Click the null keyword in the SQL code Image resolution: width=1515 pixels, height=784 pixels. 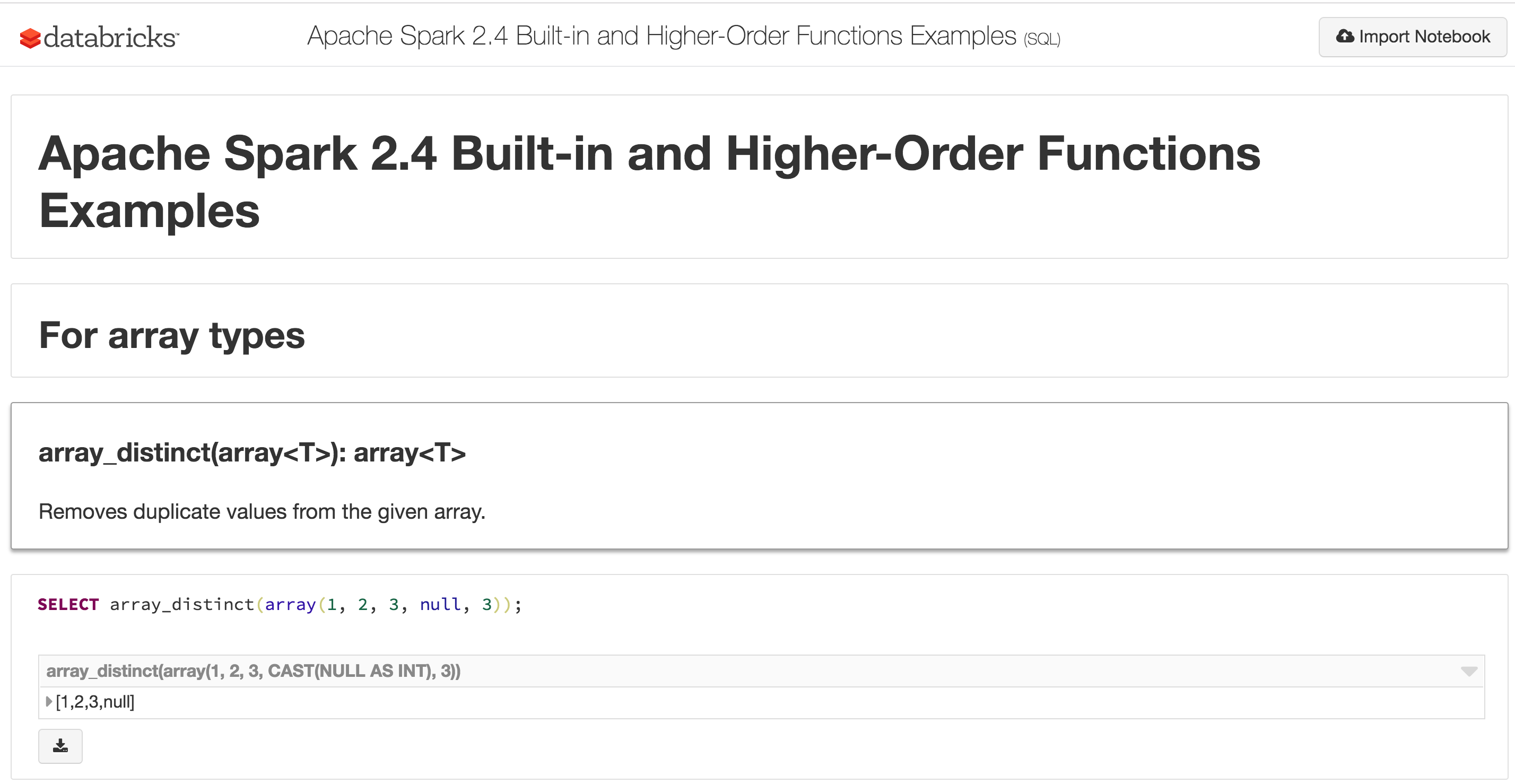(440, 605)
